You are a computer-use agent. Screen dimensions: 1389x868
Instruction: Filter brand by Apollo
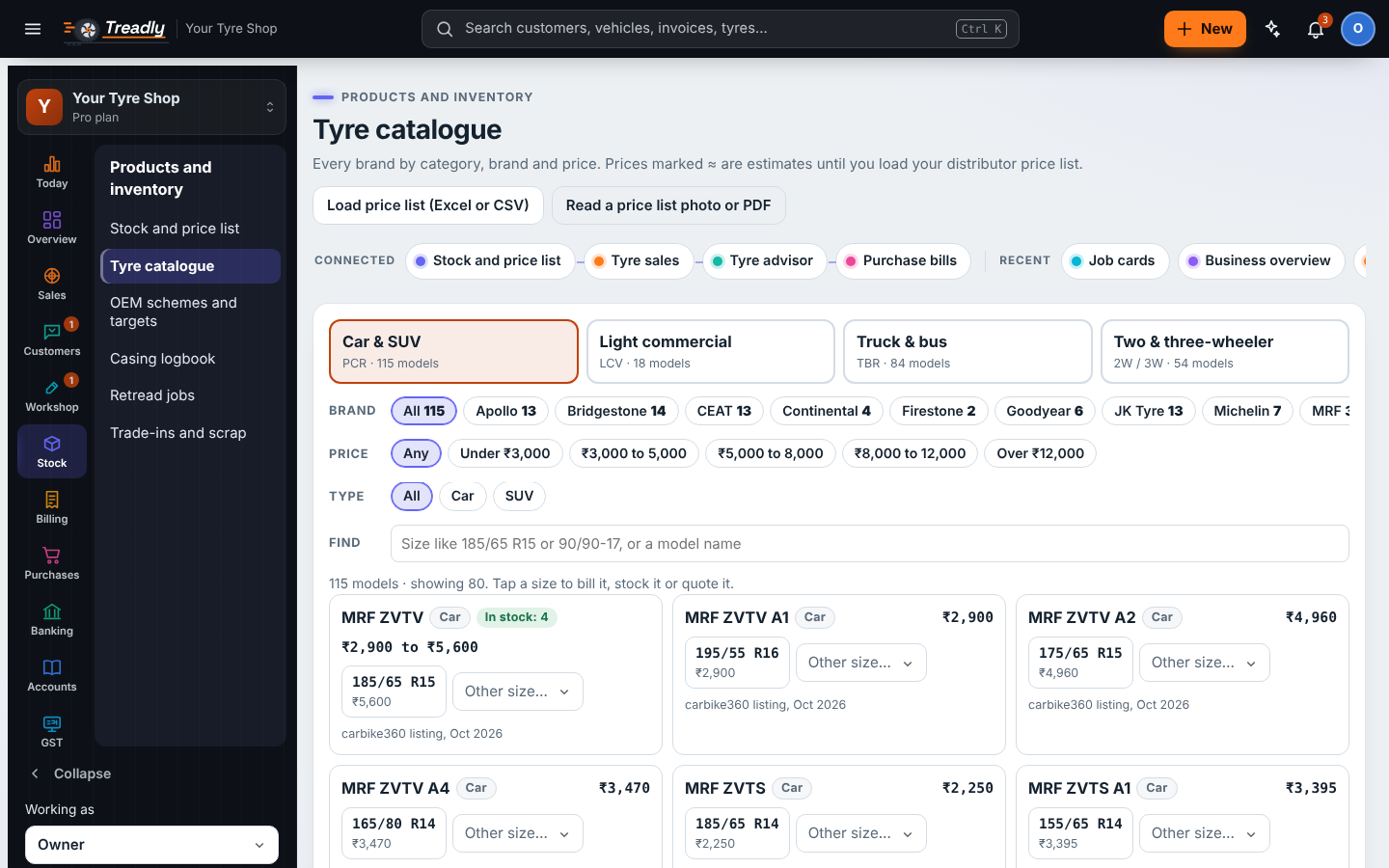click(506, 411)
